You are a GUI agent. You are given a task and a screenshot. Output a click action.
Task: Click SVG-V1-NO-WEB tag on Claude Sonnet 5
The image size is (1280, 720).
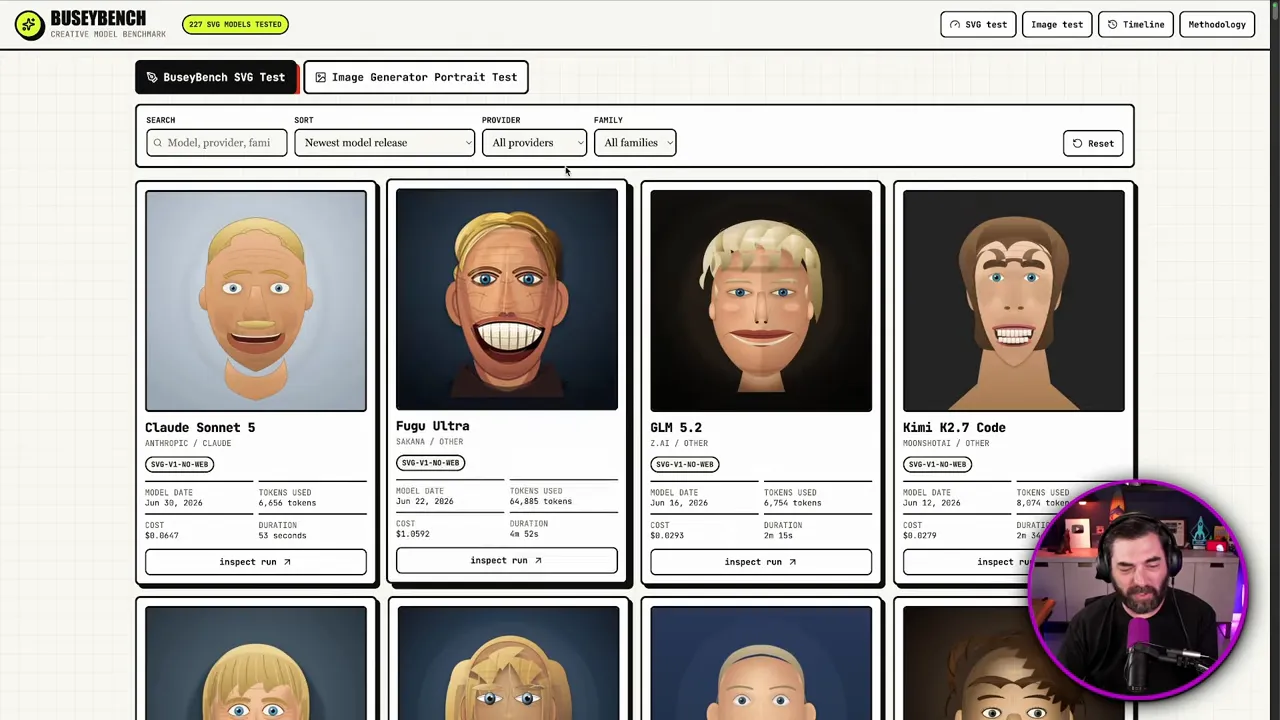click(179, 464)
